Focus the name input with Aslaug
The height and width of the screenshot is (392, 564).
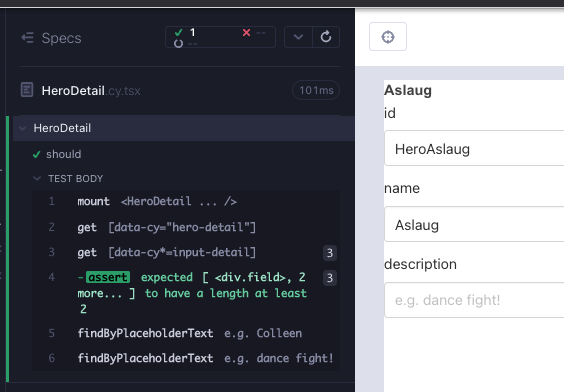(x=474, y=224)
